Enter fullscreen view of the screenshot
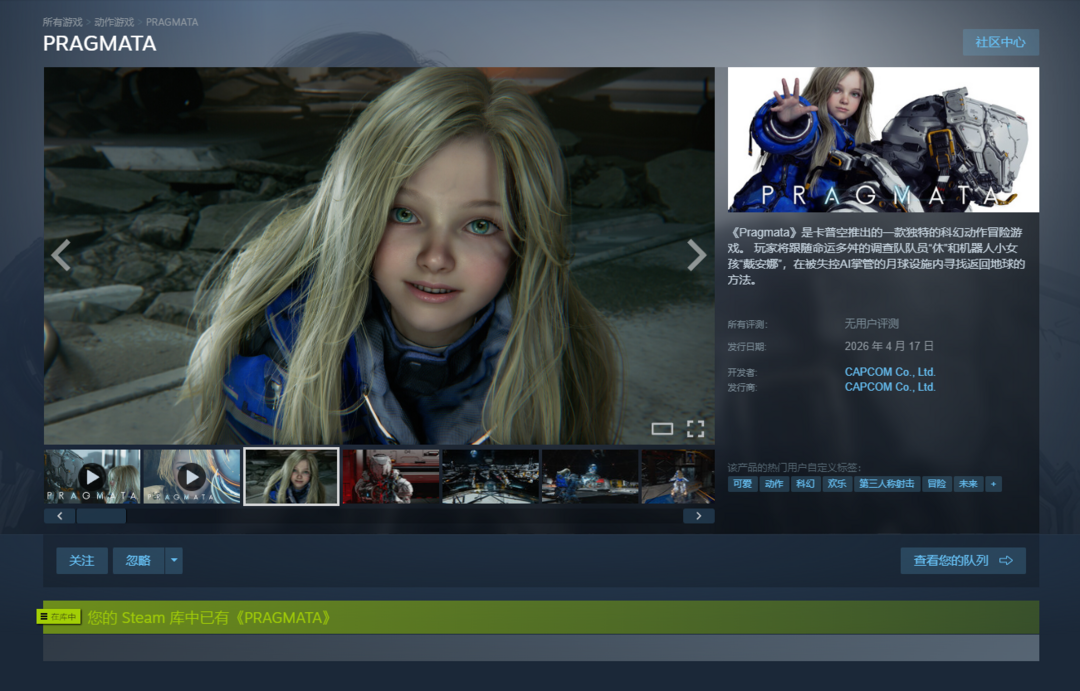 click(695, 429)
